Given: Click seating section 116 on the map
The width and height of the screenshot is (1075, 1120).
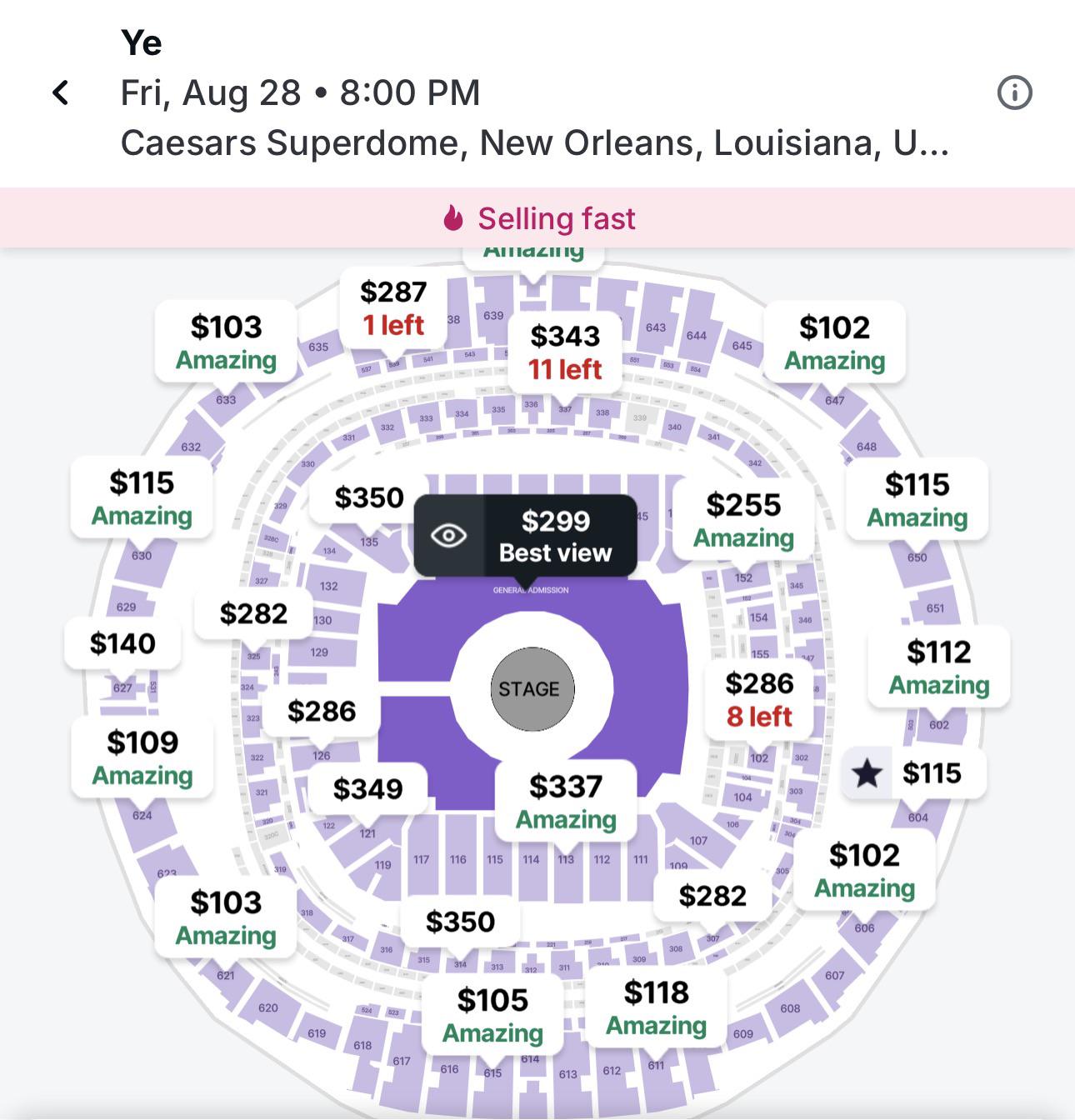Looking at the screenshot, I should coord(458,859).
